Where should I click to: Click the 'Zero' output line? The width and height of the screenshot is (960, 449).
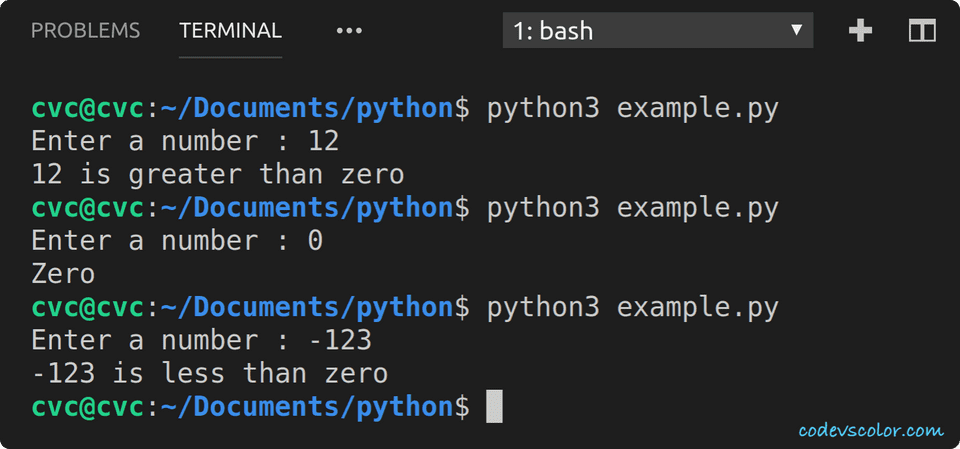coord(63,274)
